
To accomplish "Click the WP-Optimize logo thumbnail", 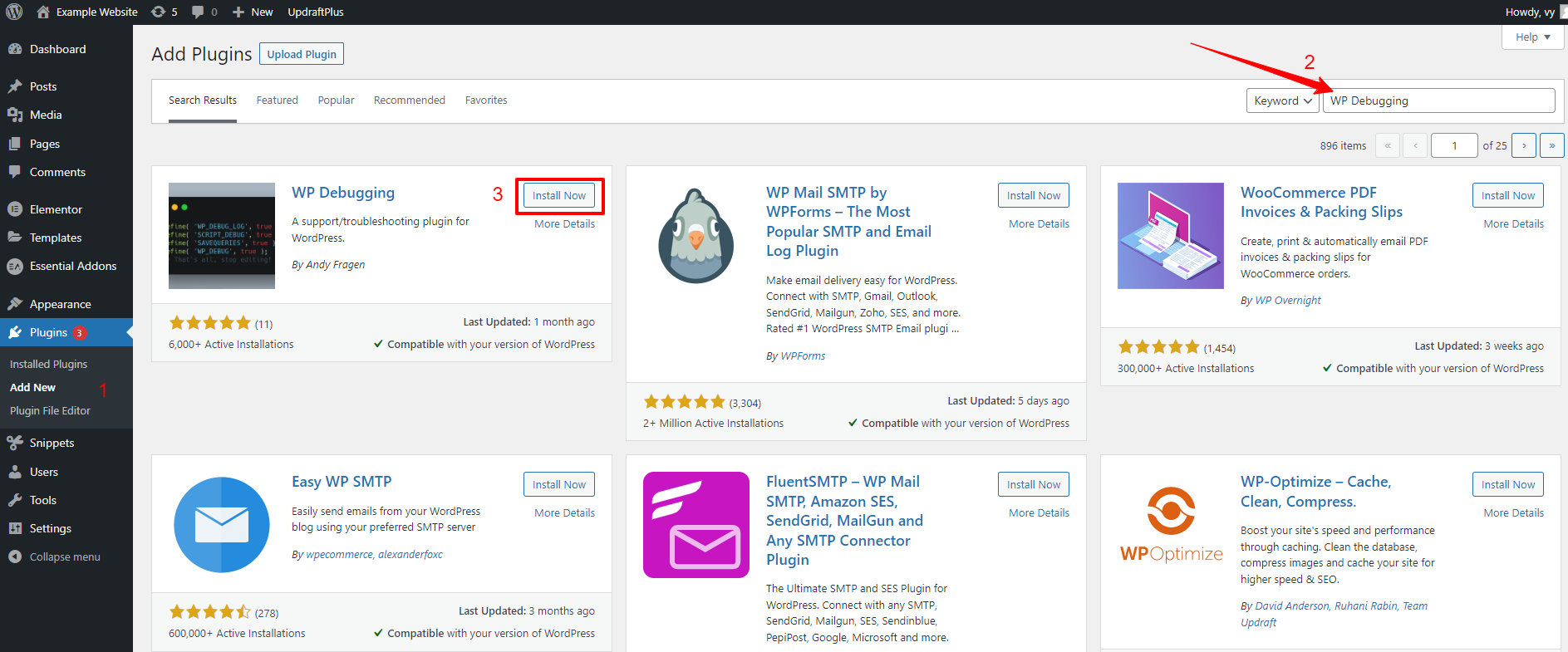I will coord(1171,525).
